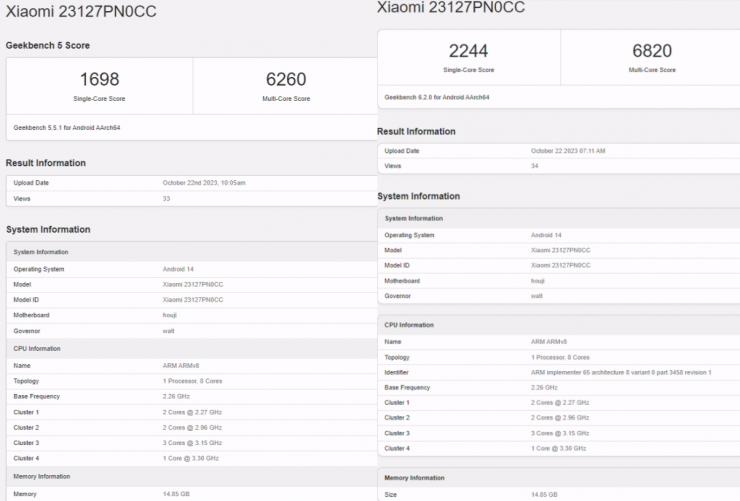Viewport: 740px width, 501px height.
Task: Click the 6260 multi-core score
Action: coord(286,79)
